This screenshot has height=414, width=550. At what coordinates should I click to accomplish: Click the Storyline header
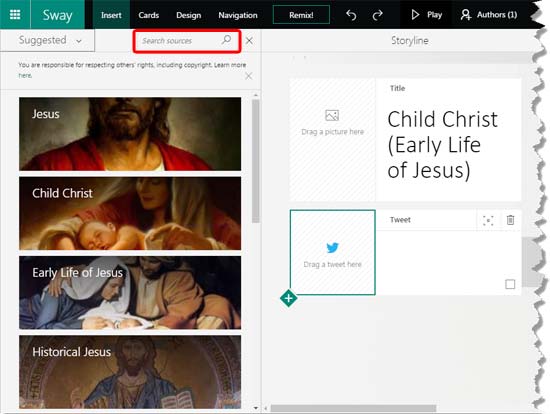[410, 41]
